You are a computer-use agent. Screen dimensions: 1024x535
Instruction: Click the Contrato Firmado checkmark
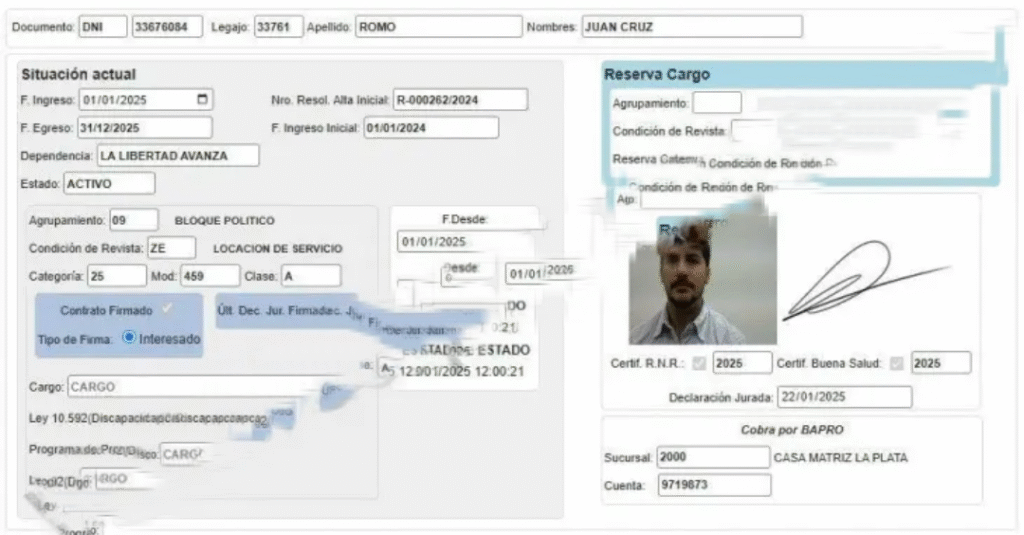tap(167, 309)
